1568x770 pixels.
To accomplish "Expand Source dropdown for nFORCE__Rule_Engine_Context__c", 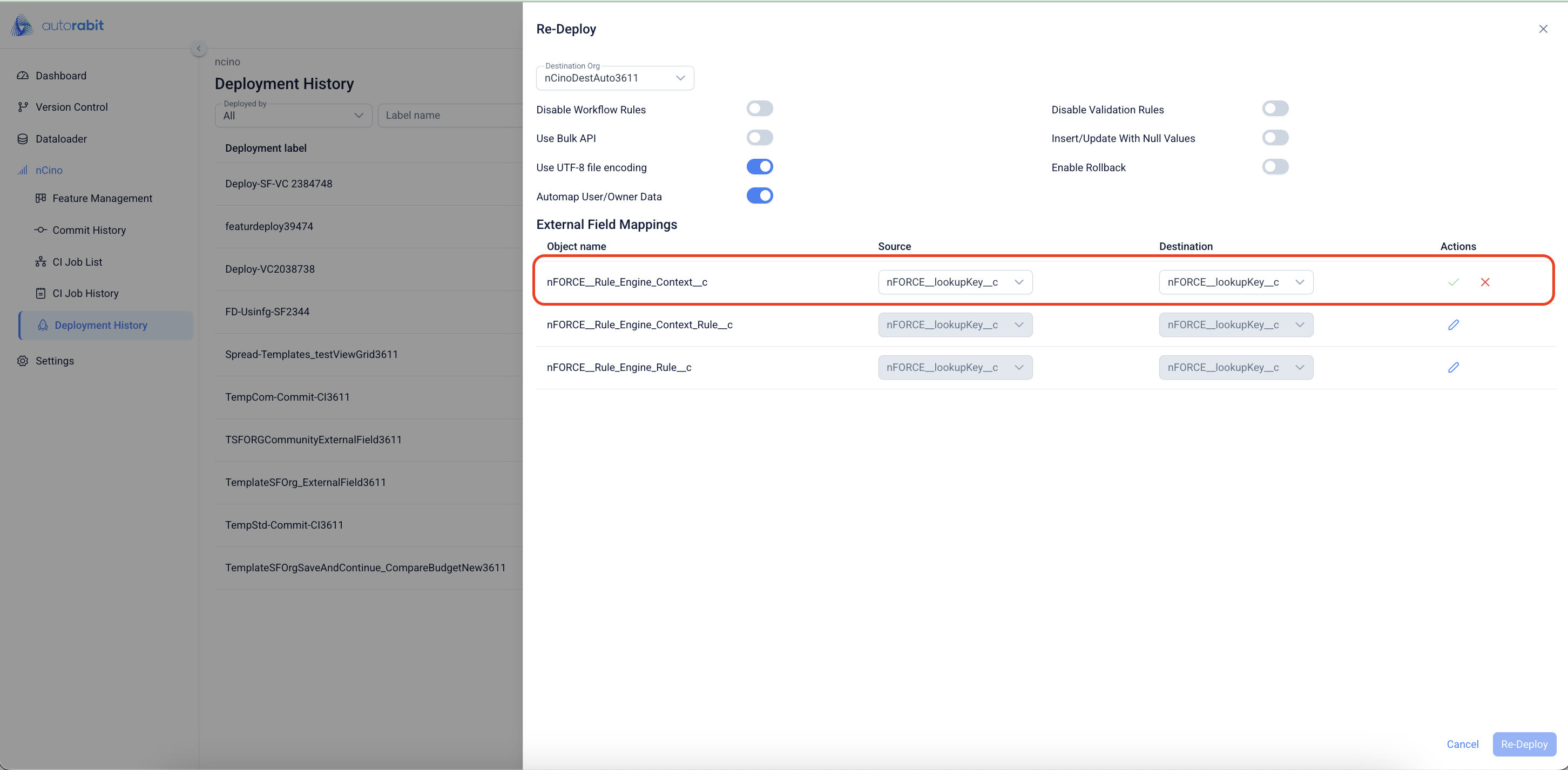I will click(x=955, y=282).
